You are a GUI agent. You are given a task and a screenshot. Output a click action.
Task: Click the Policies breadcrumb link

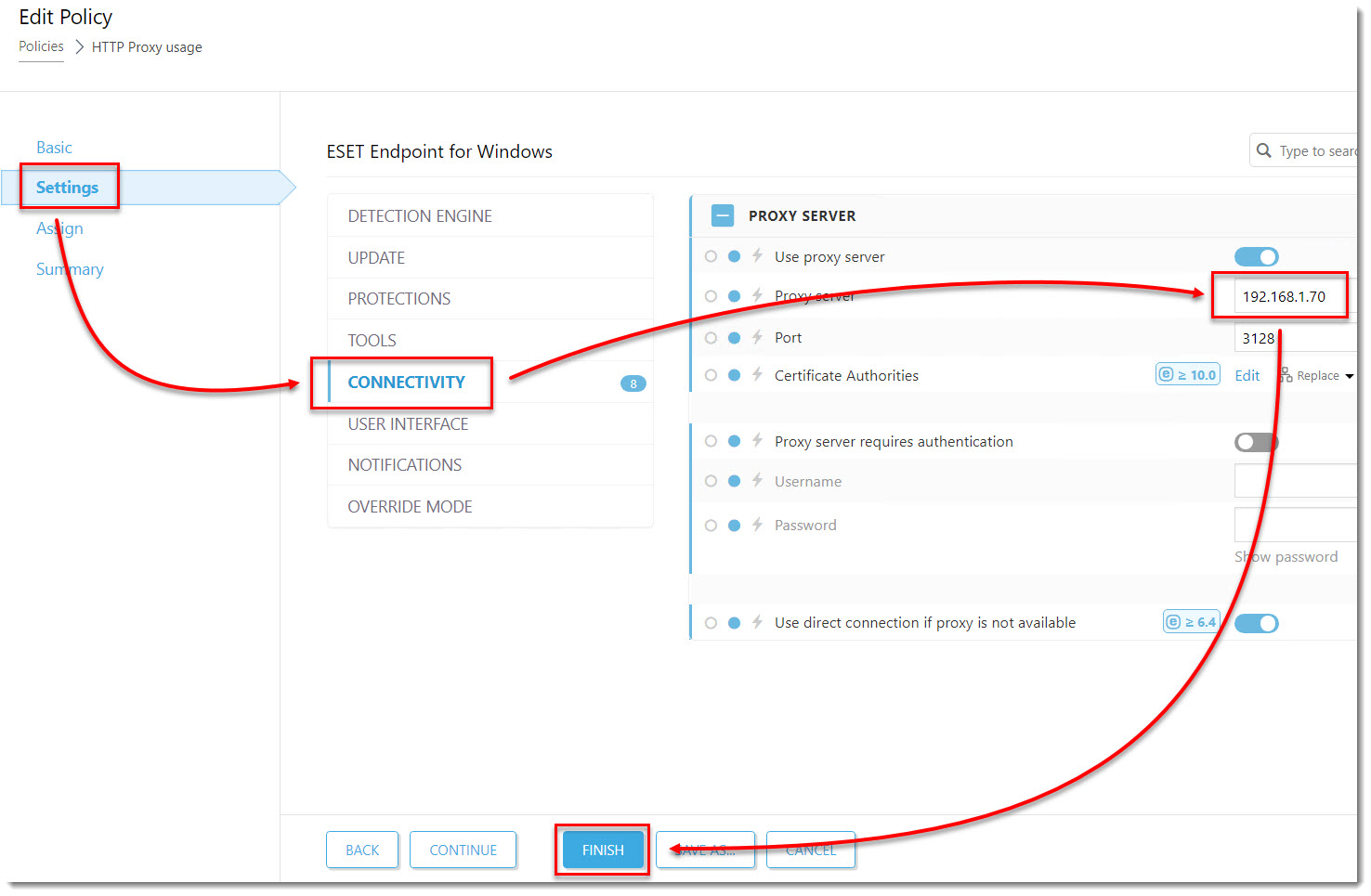41,46
